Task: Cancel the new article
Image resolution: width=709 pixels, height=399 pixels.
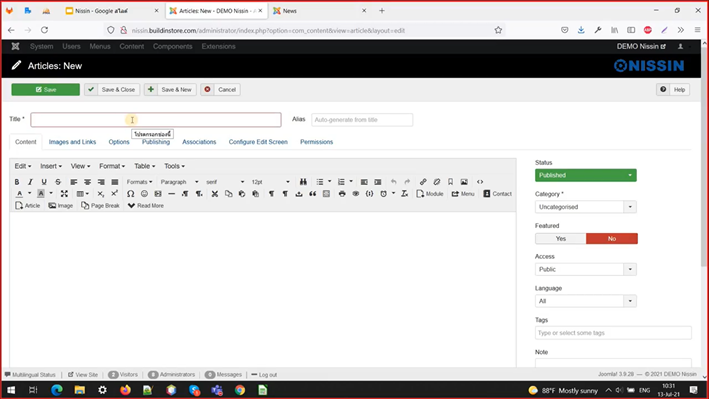Action: point(221,90)
